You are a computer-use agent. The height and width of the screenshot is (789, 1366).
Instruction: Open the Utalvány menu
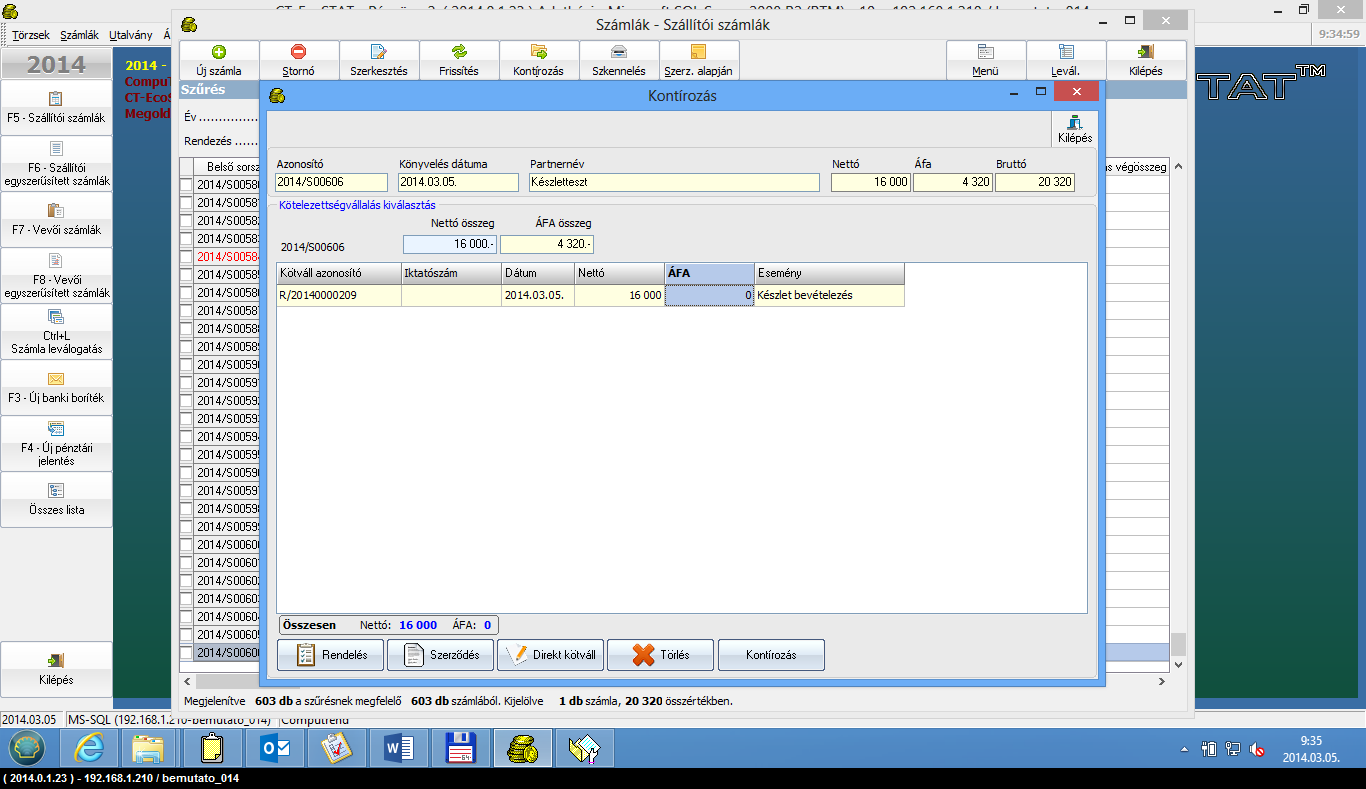(x=131, y=34)
